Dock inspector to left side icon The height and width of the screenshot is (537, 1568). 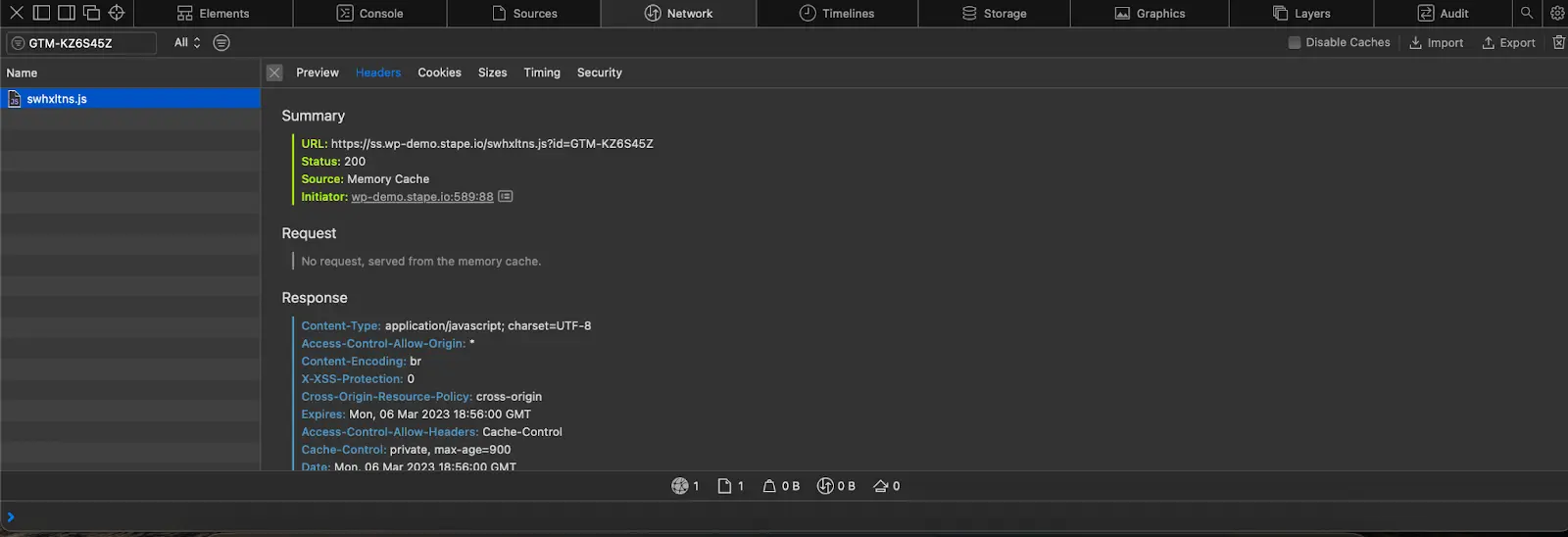pos(41,13)
